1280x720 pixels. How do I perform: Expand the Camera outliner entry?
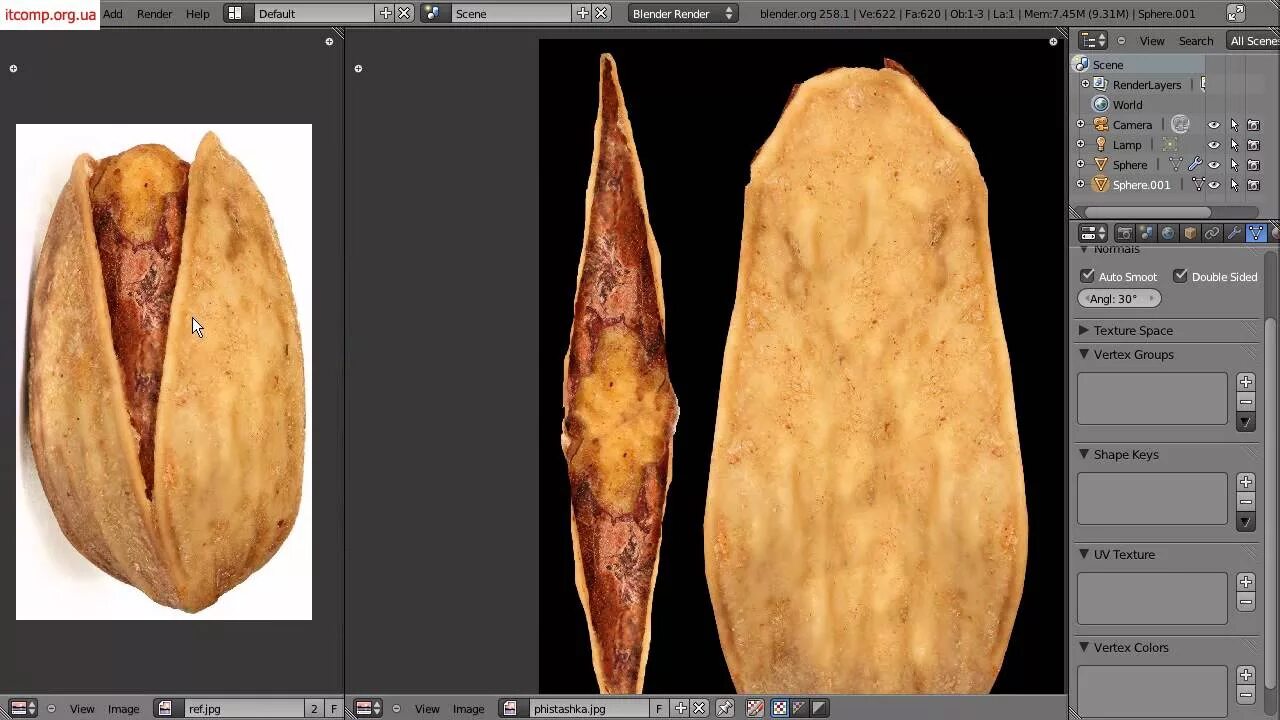(x=1080, y=124)
